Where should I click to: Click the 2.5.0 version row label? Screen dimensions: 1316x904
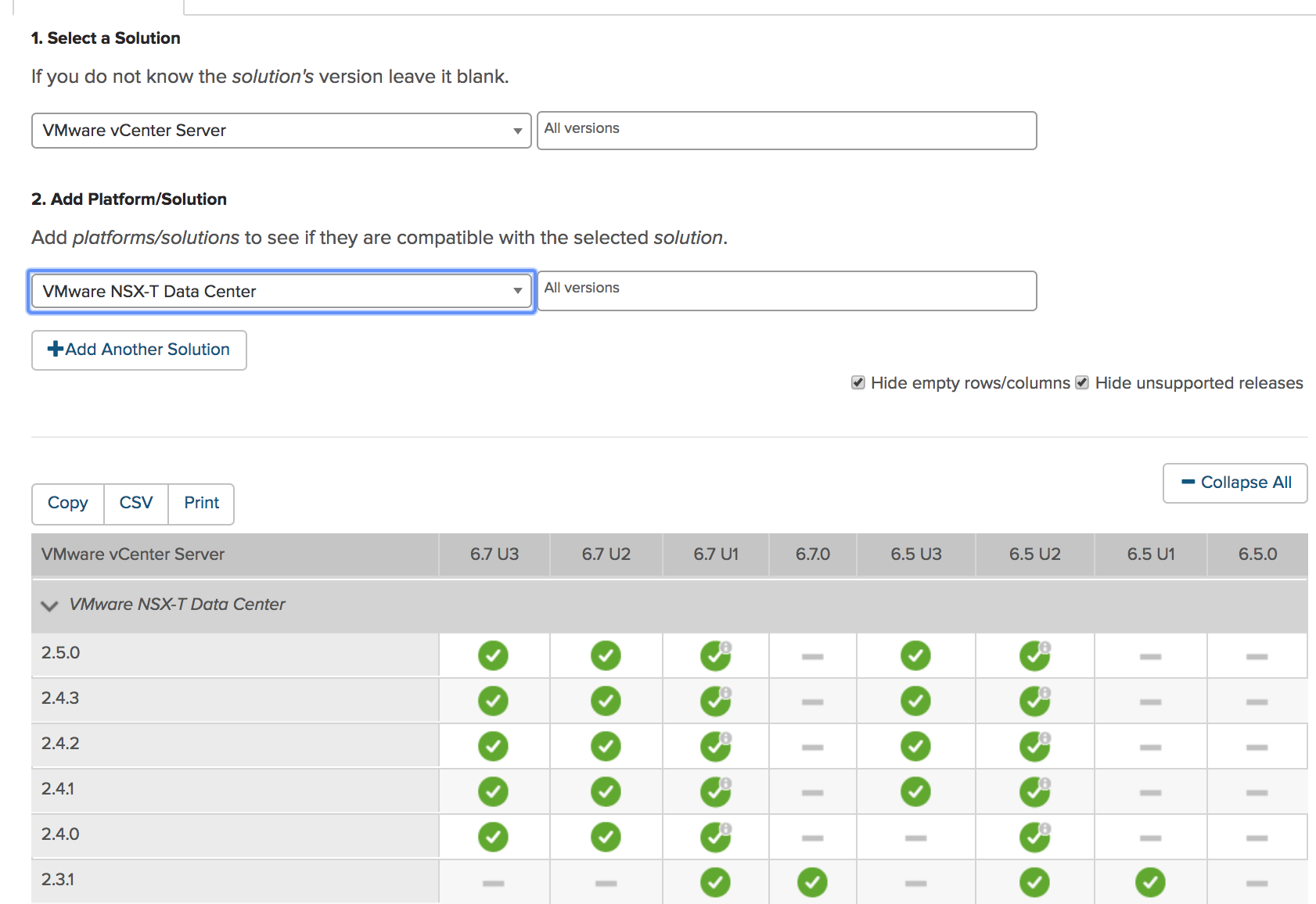(61, 653)
